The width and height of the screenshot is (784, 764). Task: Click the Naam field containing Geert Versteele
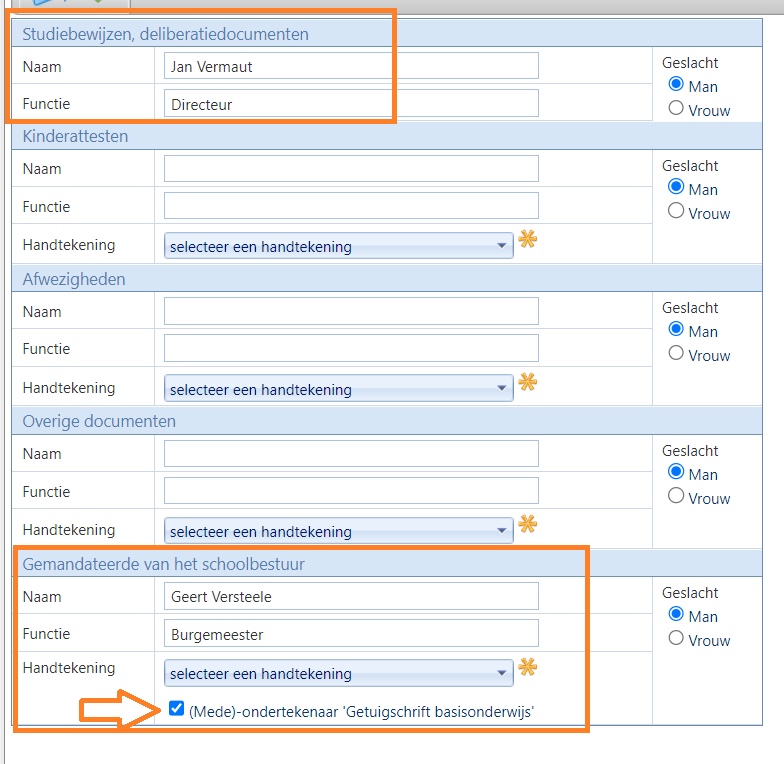coord(352,596)
